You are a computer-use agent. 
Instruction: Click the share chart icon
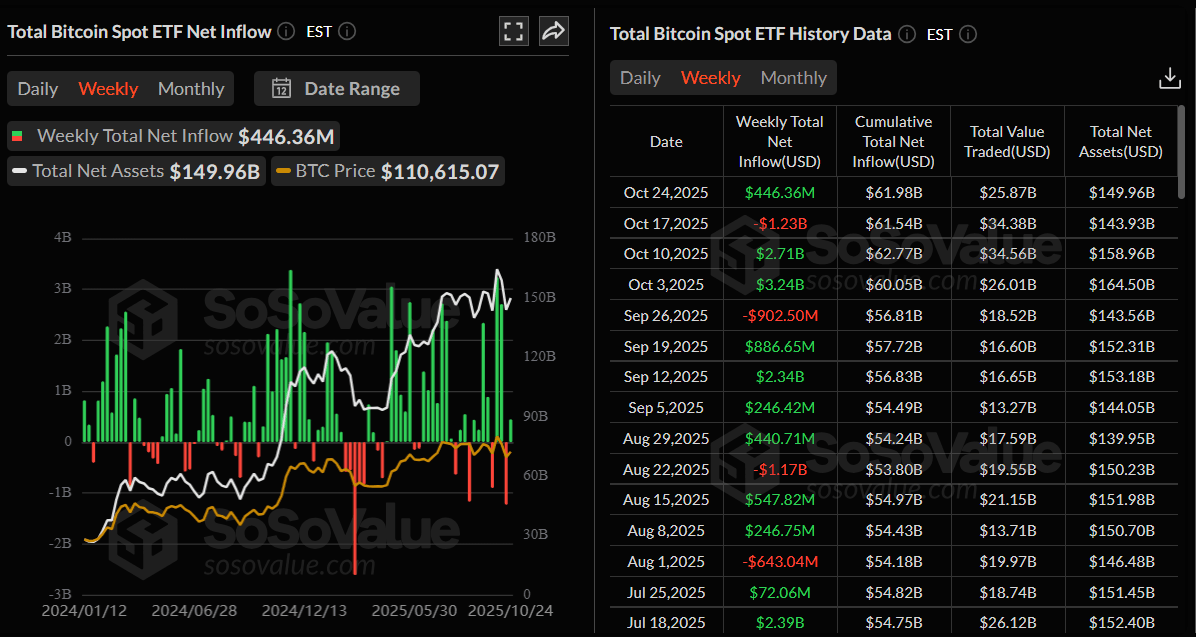(x=553, y=31)
